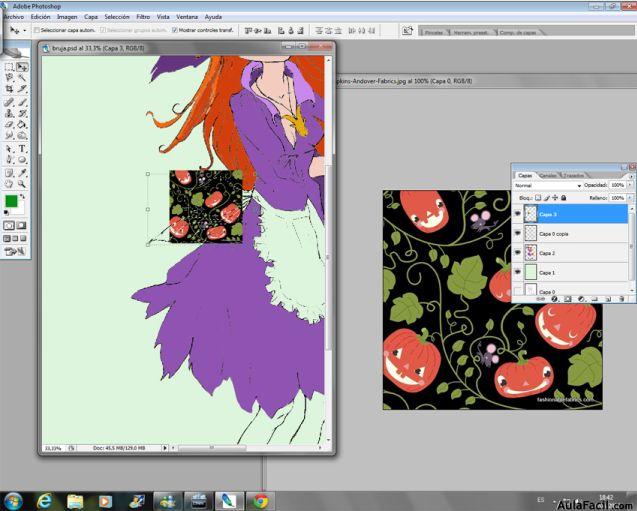The image size is (637, 511).
Task: Swap foreground and background colors
Action: pyautogui.click(x=22, y=197)
